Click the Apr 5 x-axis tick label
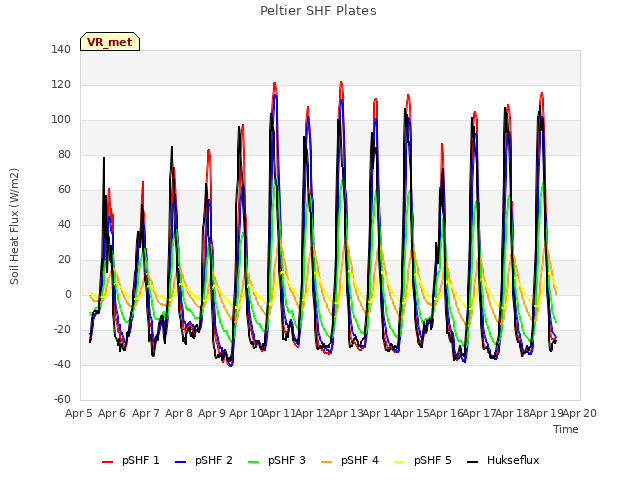The width and height of the screenshot is (640, 480). point(78,413)
